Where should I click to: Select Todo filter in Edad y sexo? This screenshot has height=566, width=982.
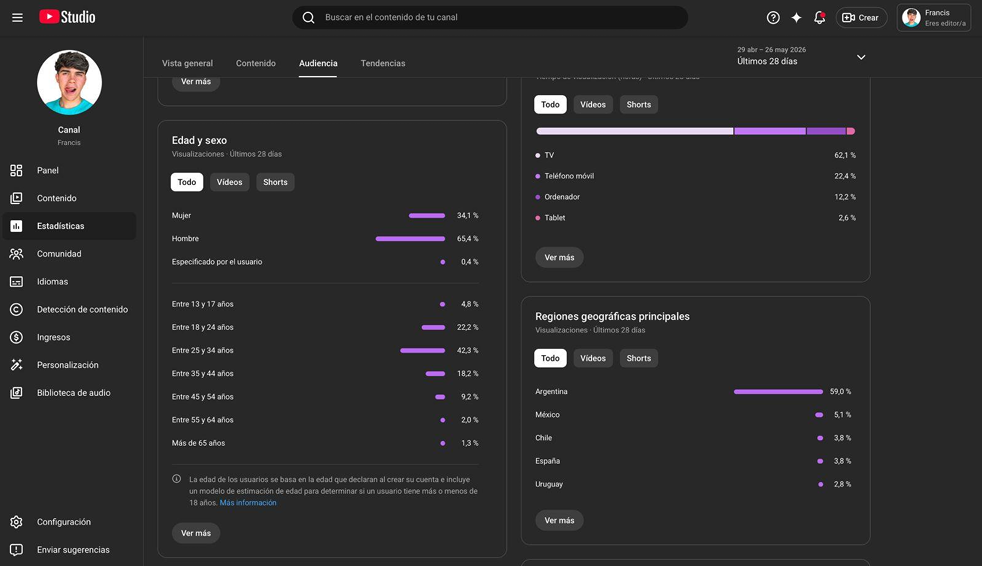point(187,182)
